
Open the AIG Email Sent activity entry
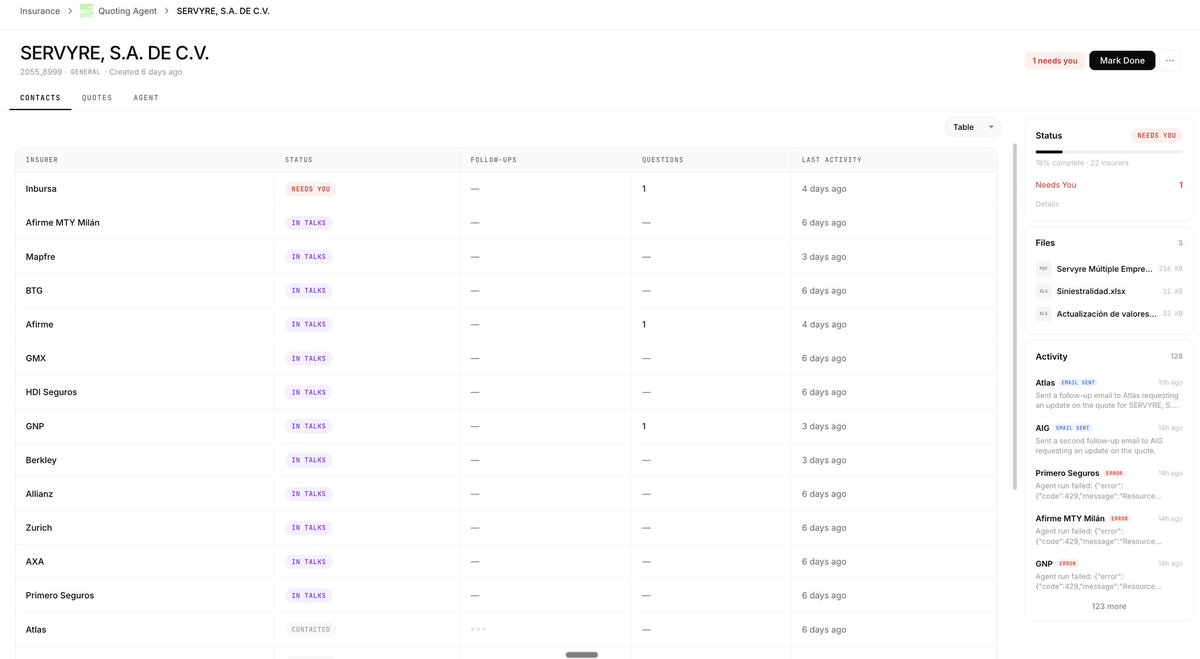click(x=1109, y=439)
